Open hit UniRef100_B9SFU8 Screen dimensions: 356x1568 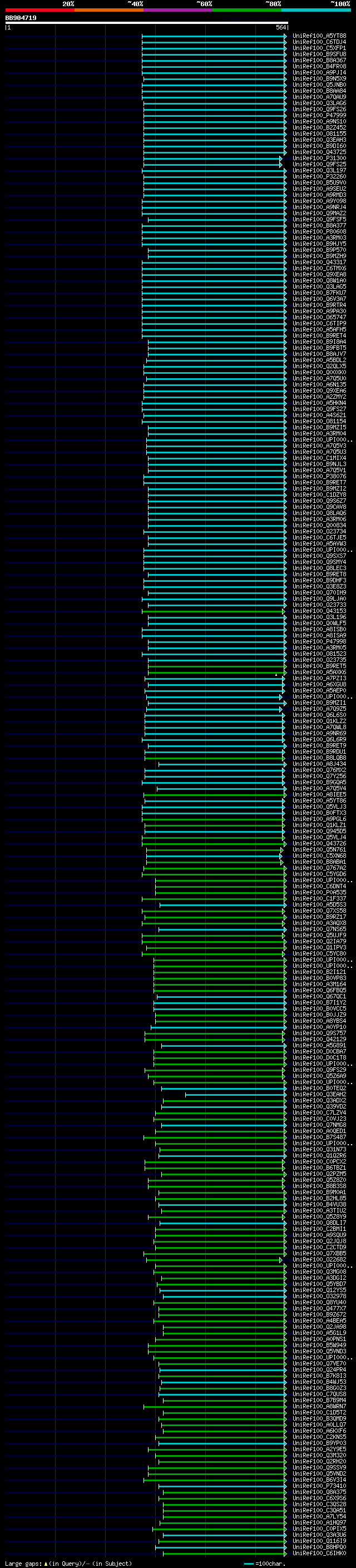tap(319, 54)
